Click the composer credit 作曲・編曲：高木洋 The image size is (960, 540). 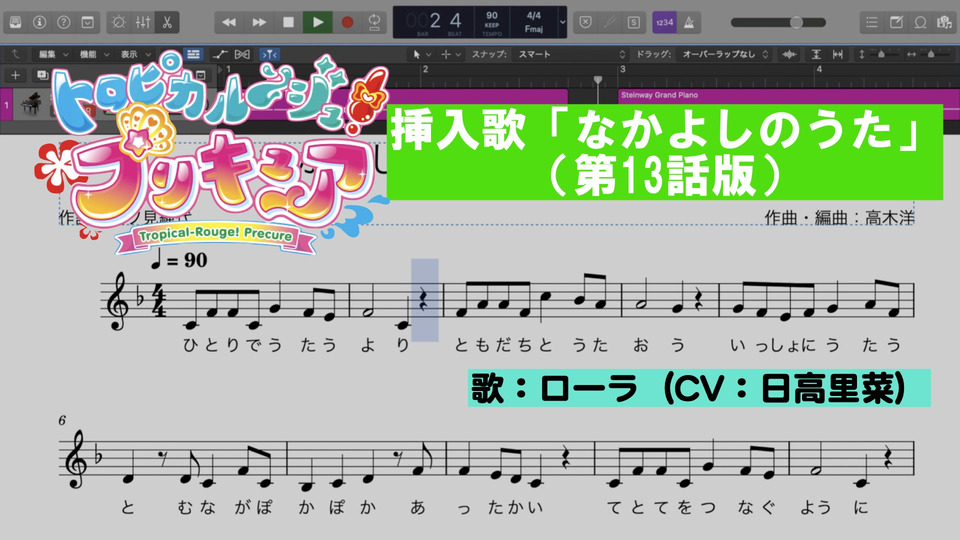pos(839,217)
